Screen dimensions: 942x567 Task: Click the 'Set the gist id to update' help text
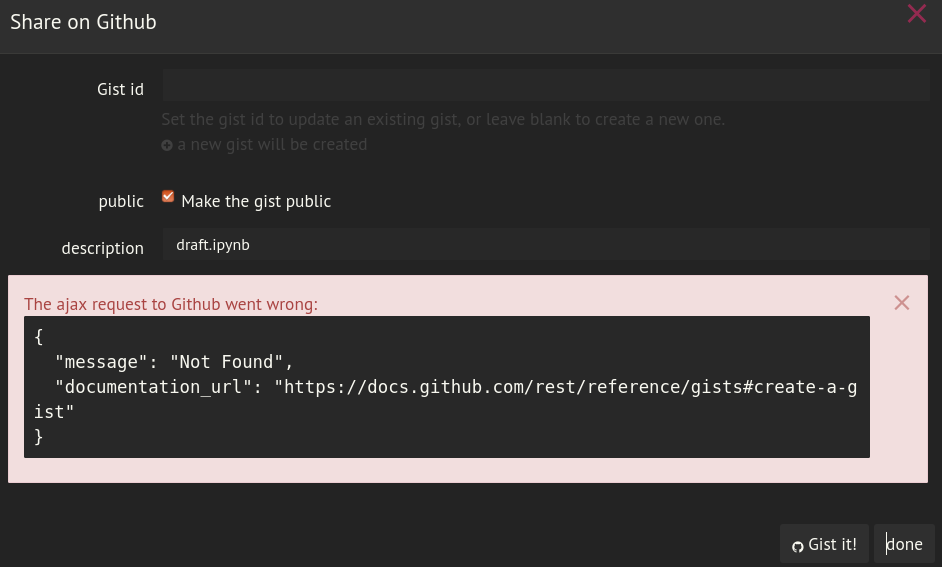443,119
